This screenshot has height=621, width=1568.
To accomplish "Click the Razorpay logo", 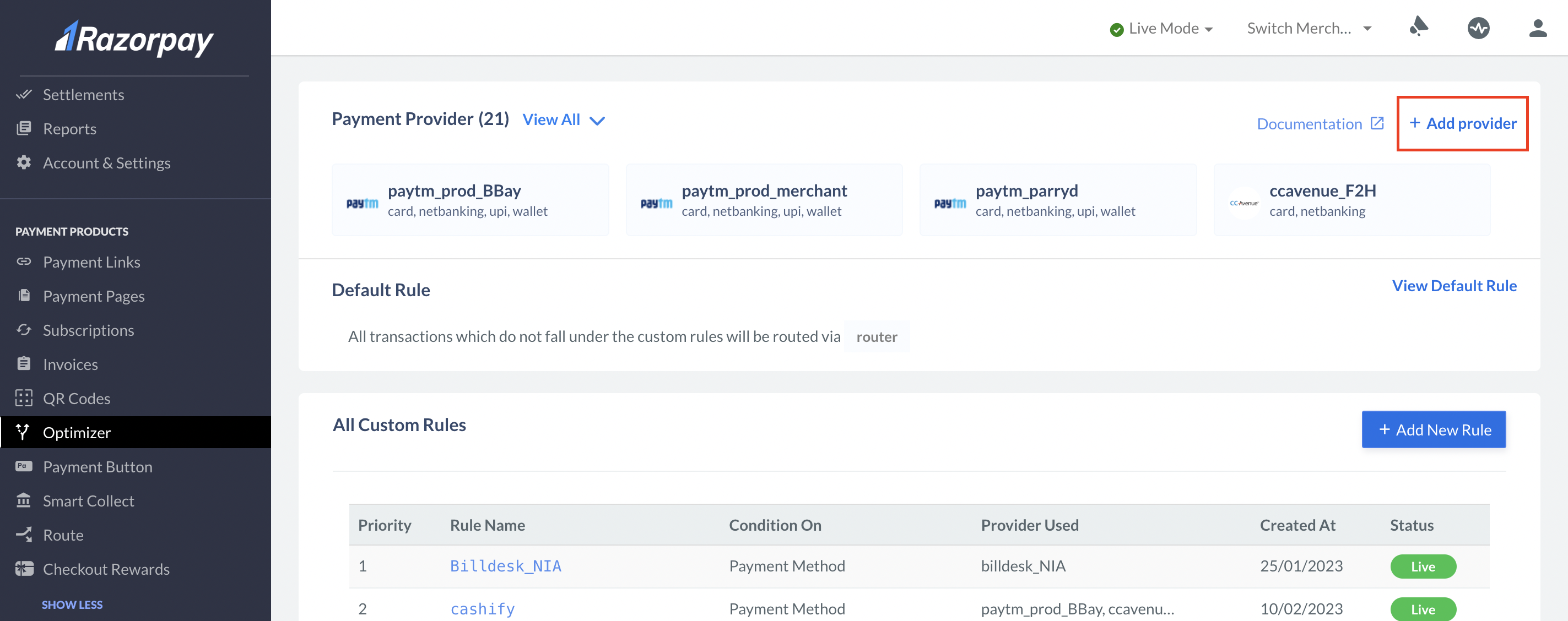I will click(x=134, y=39).
